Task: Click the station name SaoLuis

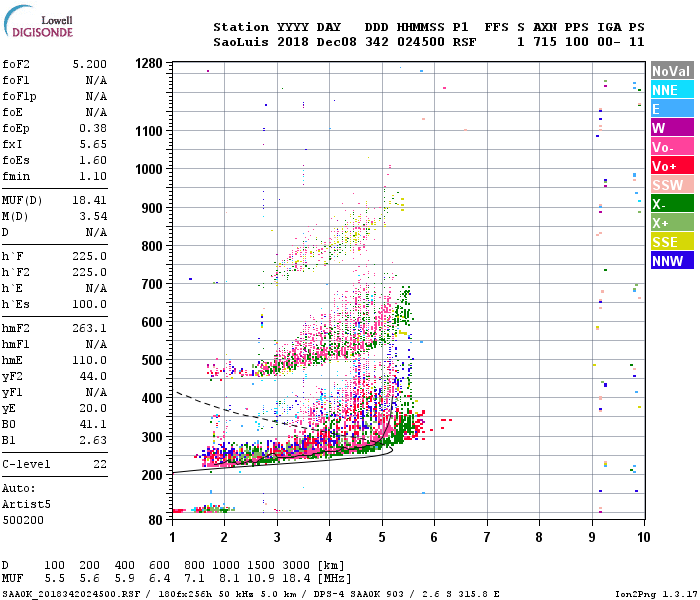Action: click(x=241, y=42)
